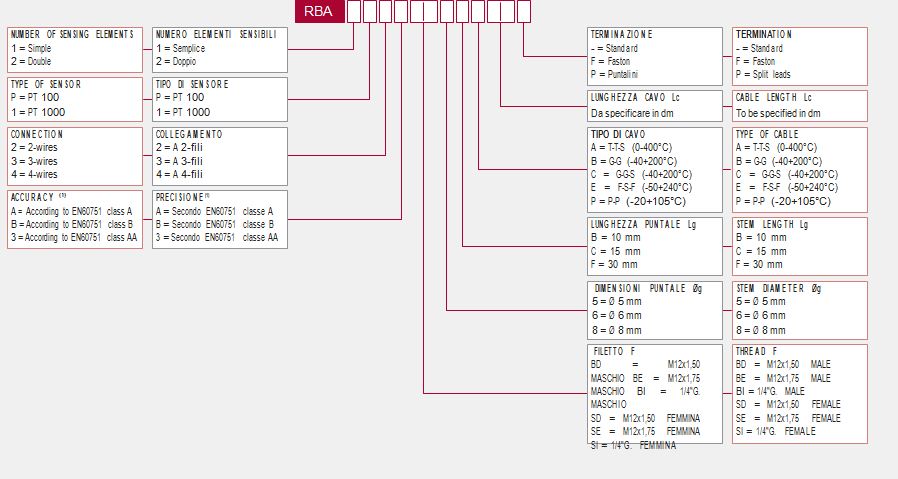Viewport: 898px width, 479px height.
Task: Click the English CONNECTION options box
Action: 75,155
